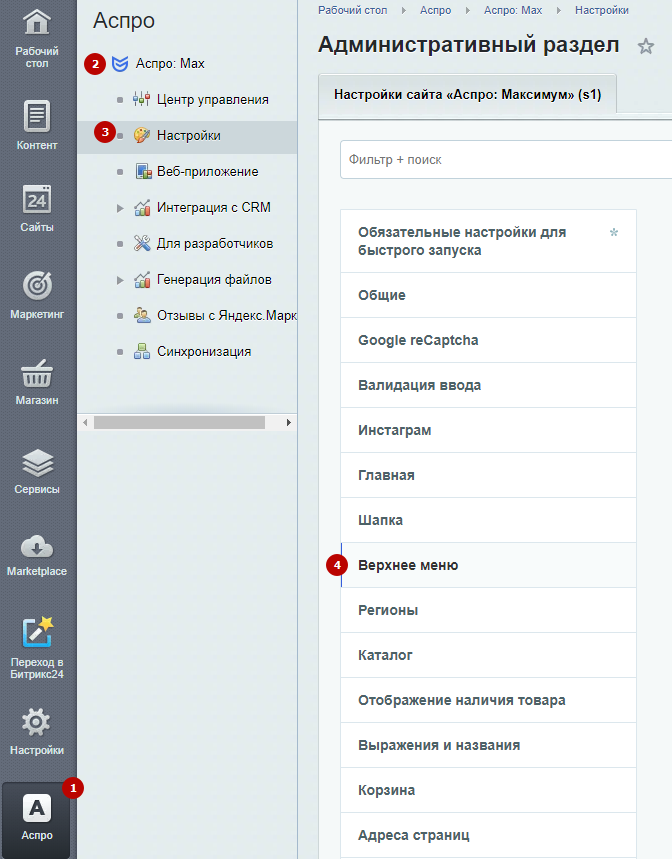
Task: Expand the Генерация файлов tree node
Action: (120, 280)
